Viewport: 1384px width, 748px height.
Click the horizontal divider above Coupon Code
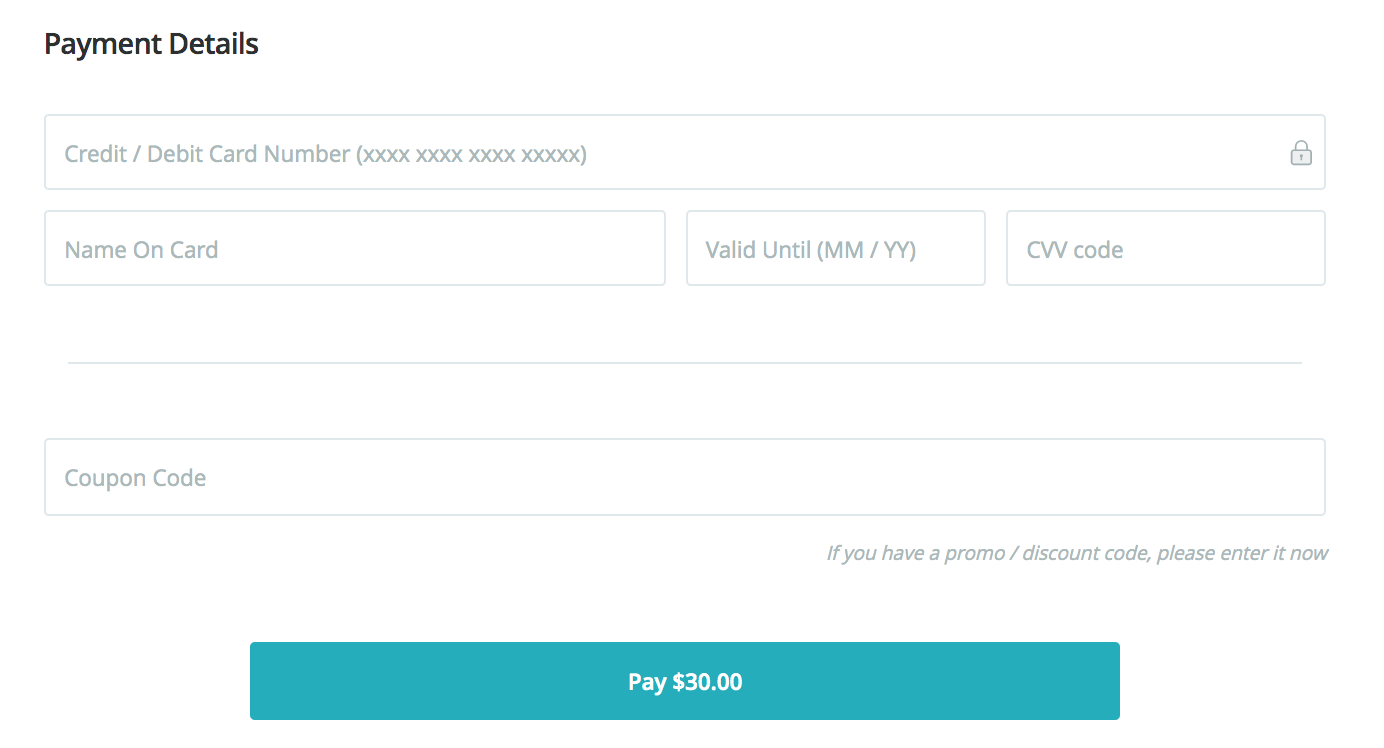pyautogui.click(x=684, y=362)
